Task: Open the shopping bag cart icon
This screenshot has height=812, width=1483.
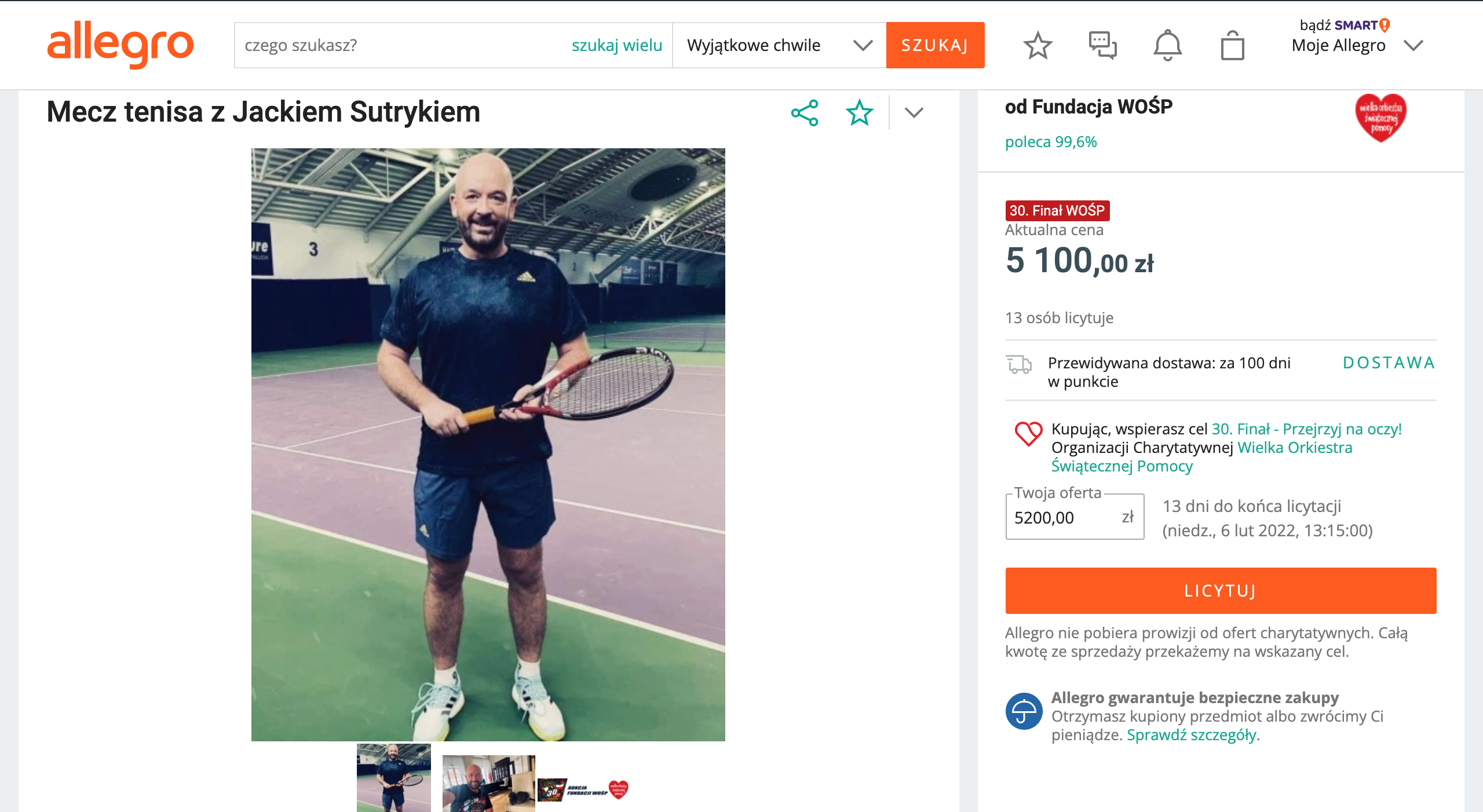Action: [x=1232, y=45]
